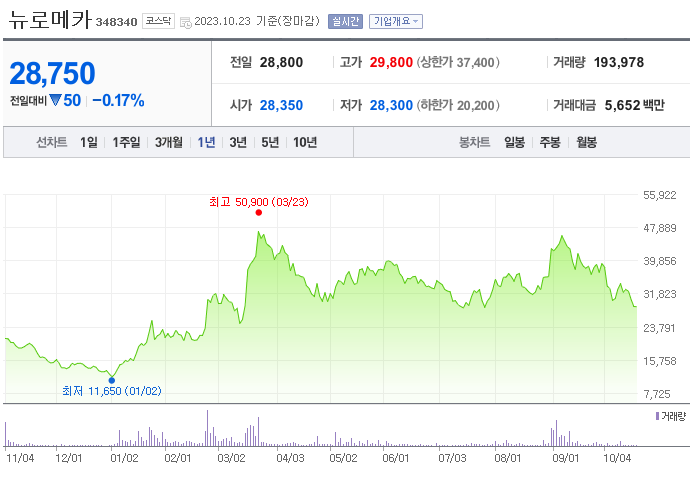690x478 pixels.
Task: Select the 1일 line chart tab
Action: click(88, 142)
